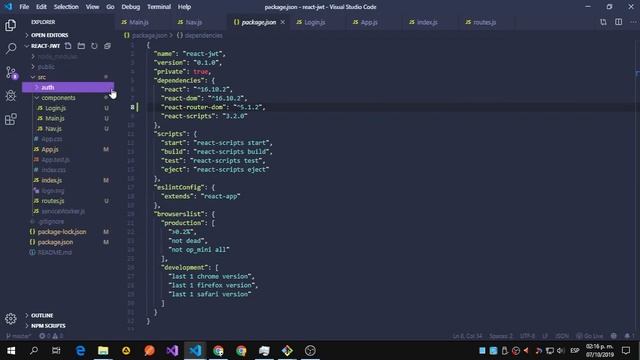The image size is (640, 360).
Task: Open Nav.js in explorer tree
Action: (x=53, y=129)
